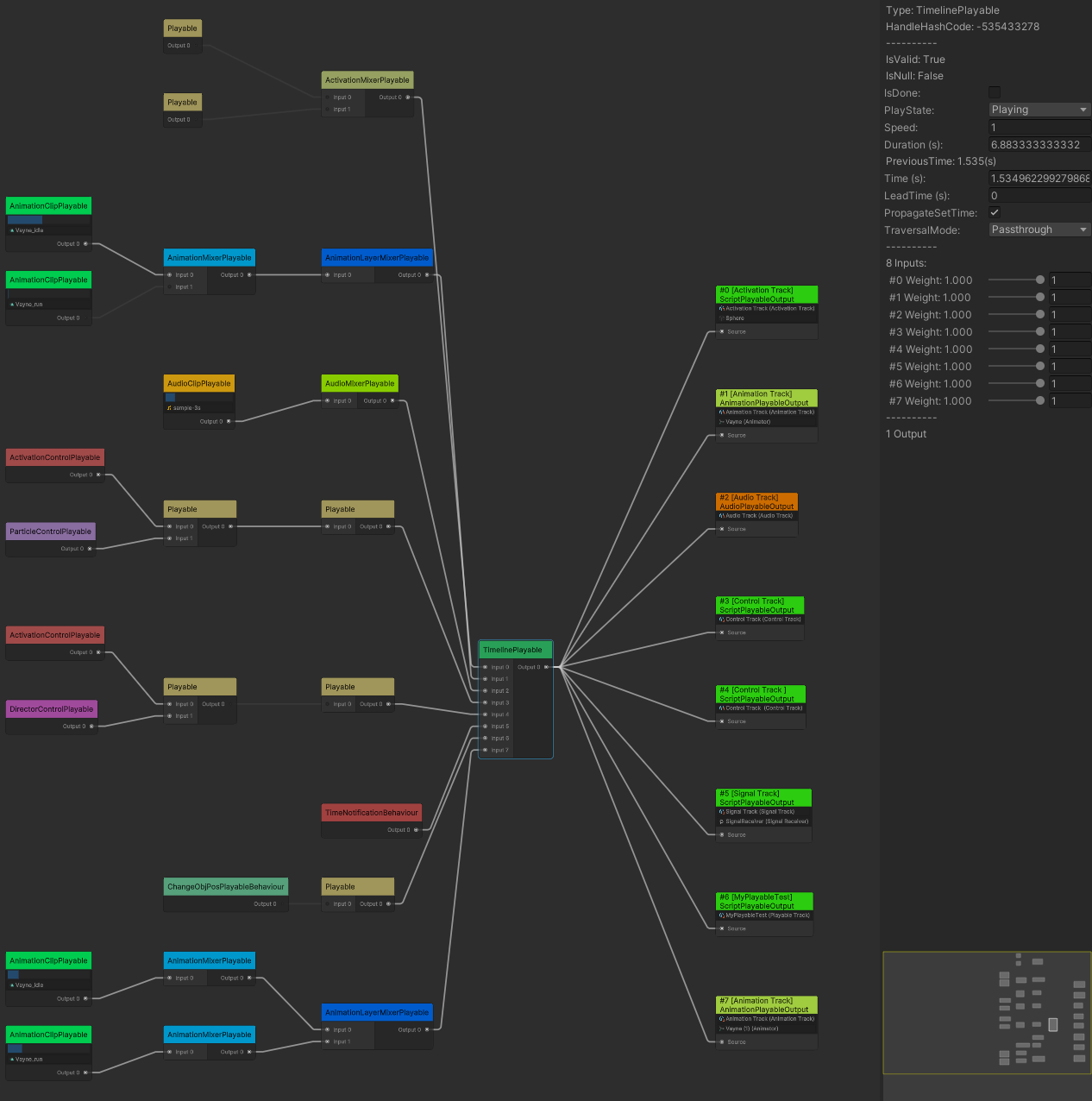
Task: Click the Speed input field
Action: coord(1039,127)
